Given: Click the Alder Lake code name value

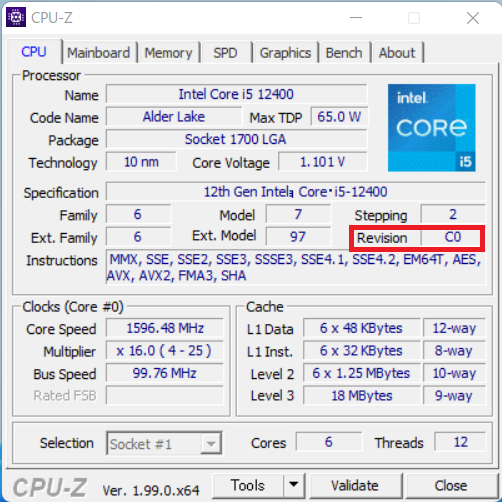Looking at the screenshot, I should click(174, 117).
